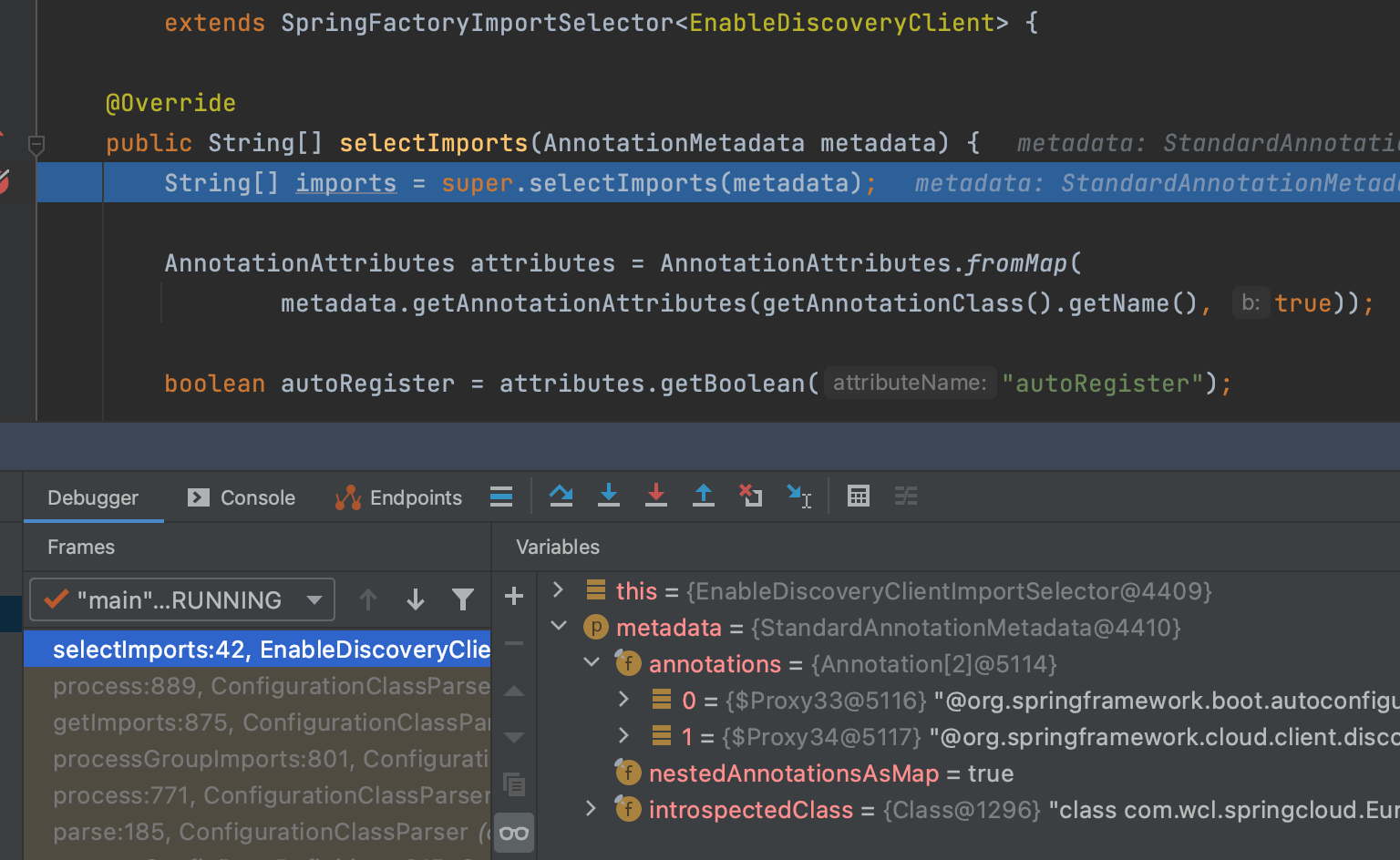Select frame processGroupImports:801
The width and height of the screenshot is (1400, 860).
257,759
